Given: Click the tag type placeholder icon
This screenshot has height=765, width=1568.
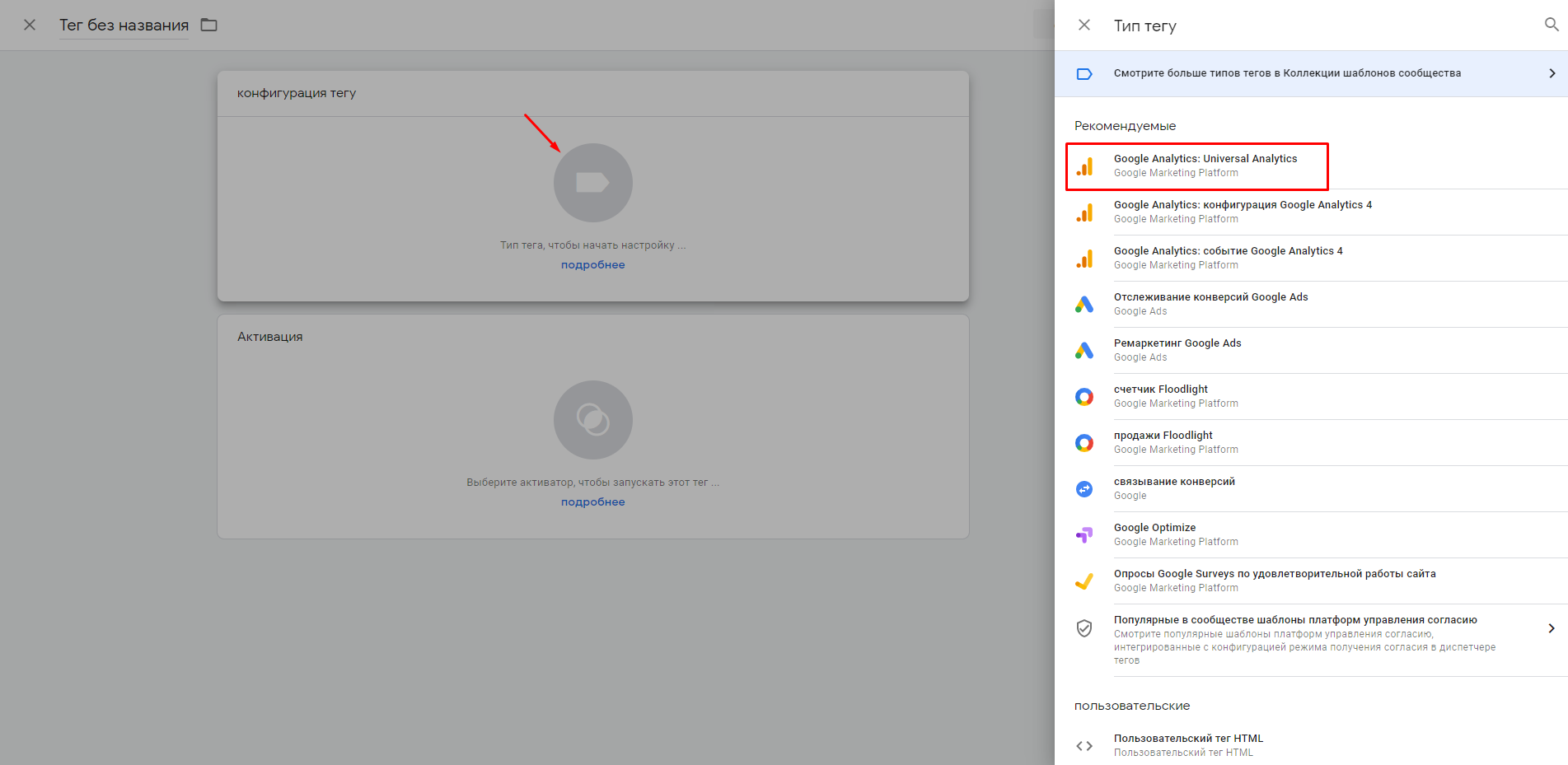Looking at the screenshot, I should [x=592, y=183].
